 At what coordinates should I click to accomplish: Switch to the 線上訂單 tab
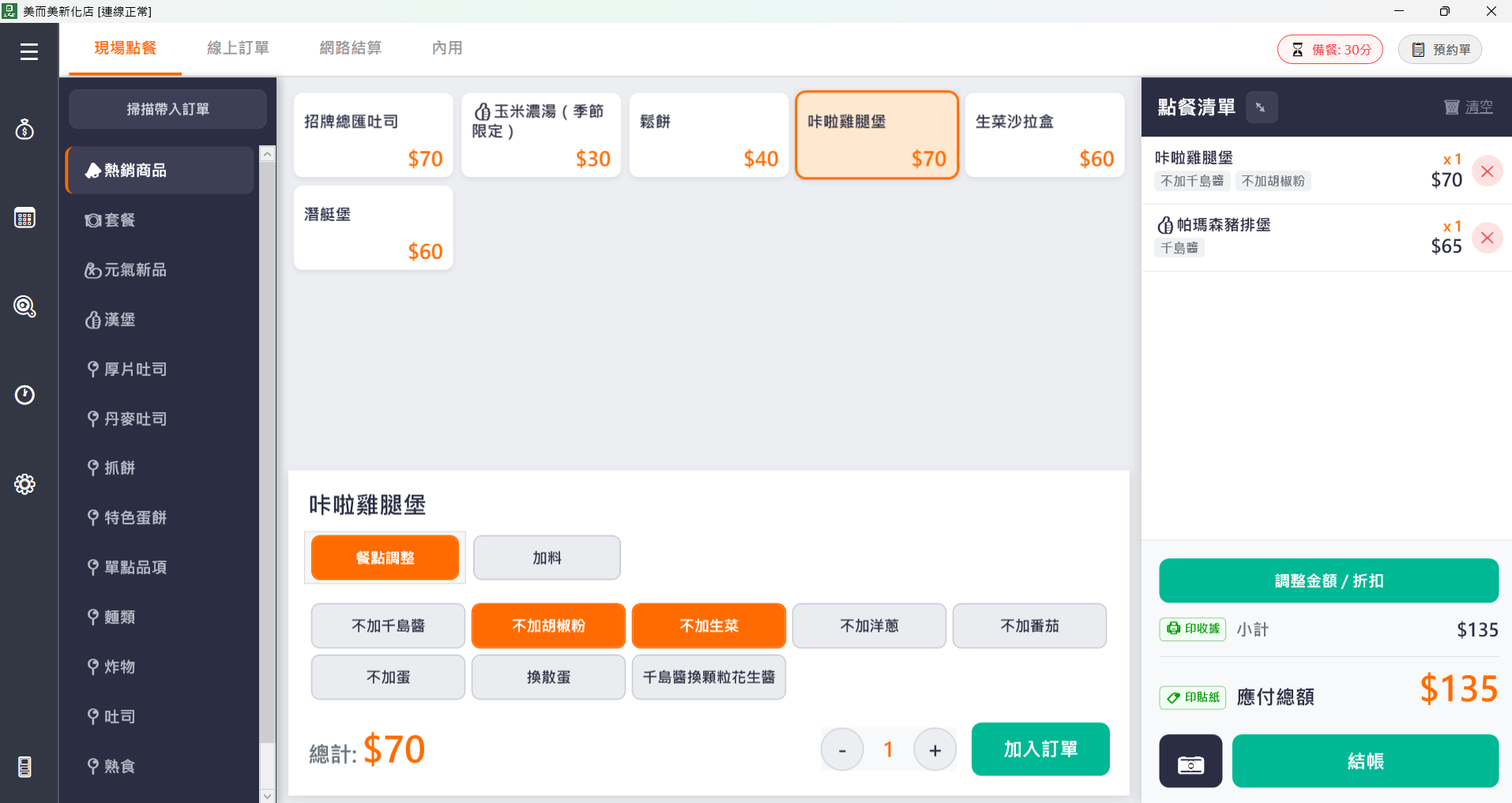pyautogui.click(x=238, y=48)
